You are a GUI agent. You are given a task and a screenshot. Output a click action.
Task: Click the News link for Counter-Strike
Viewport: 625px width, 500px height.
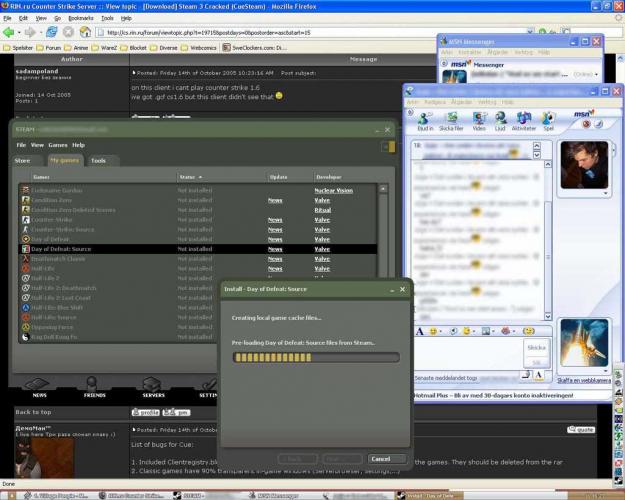pyautogui.click(x=274, y=219)
